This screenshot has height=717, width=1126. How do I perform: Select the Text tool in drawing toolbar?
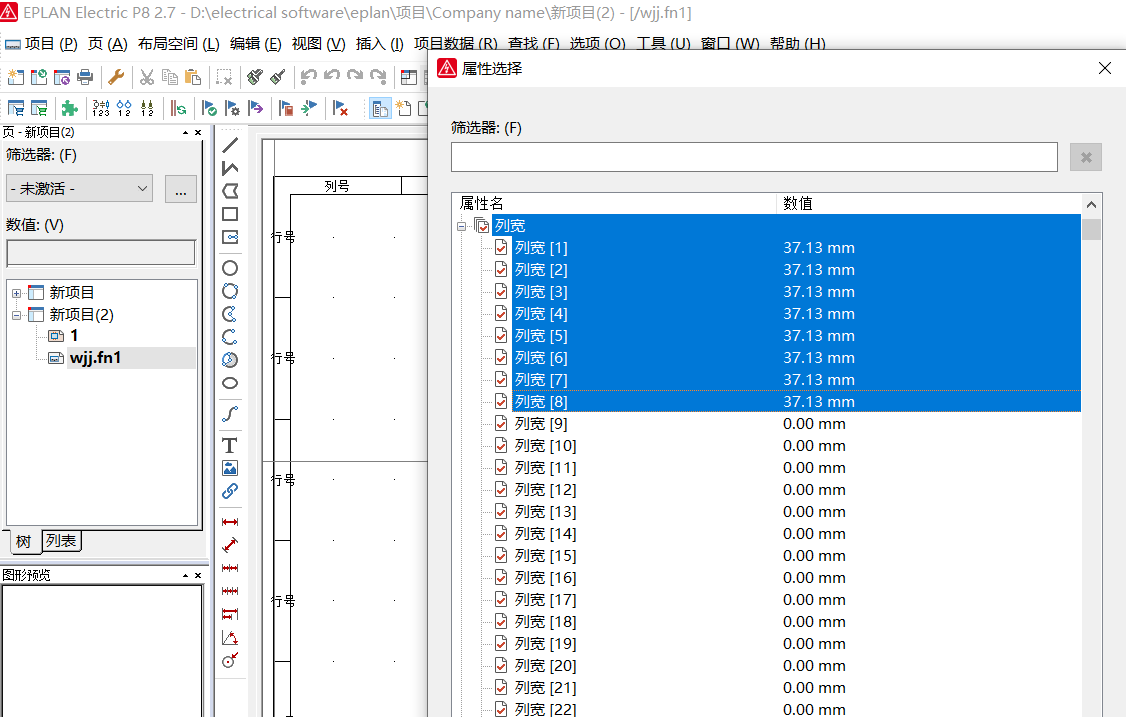(x=229, y=445)
